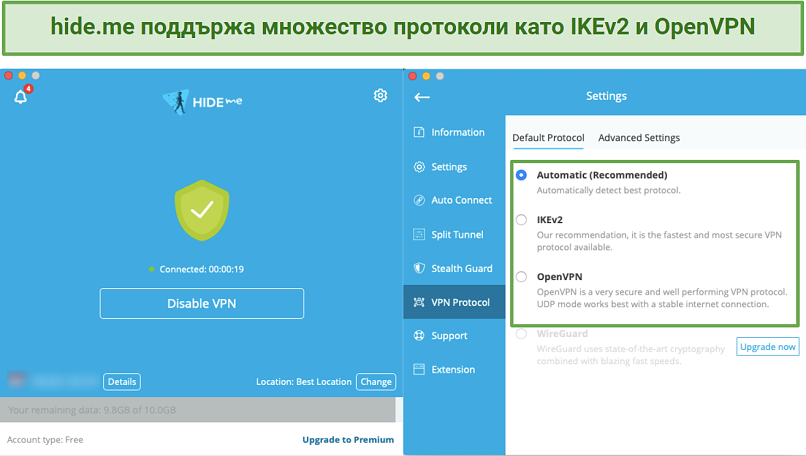Go back using the arrow icon
806x456 pixels.
[x=422, y=97]
